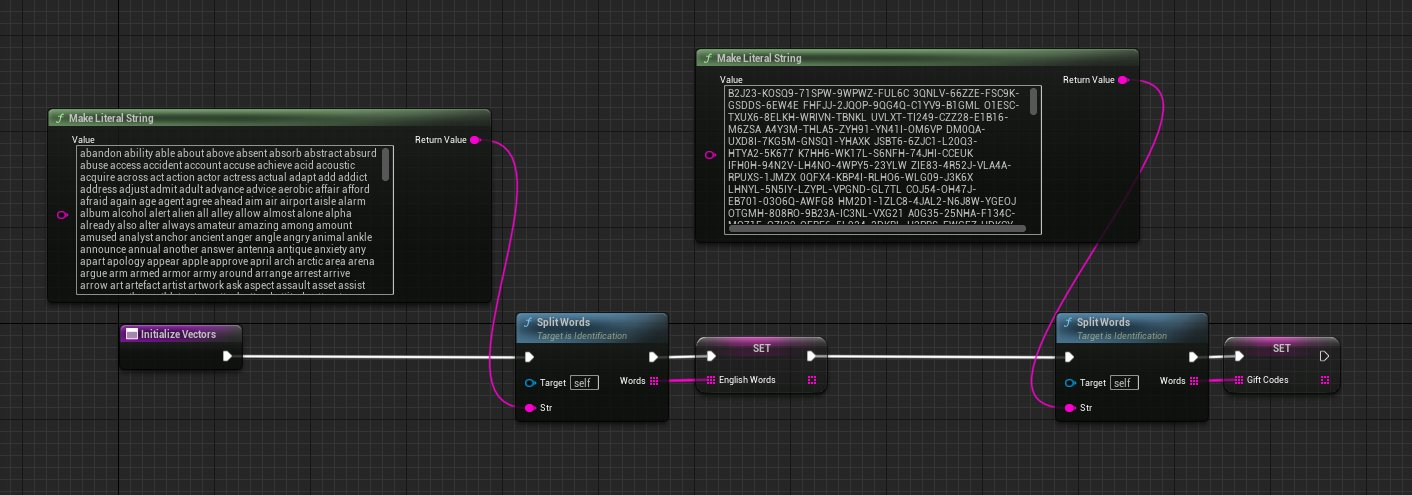Click Gift Codes SET array output pin
1412x495 pixels.
click(x=1324, y=380)
